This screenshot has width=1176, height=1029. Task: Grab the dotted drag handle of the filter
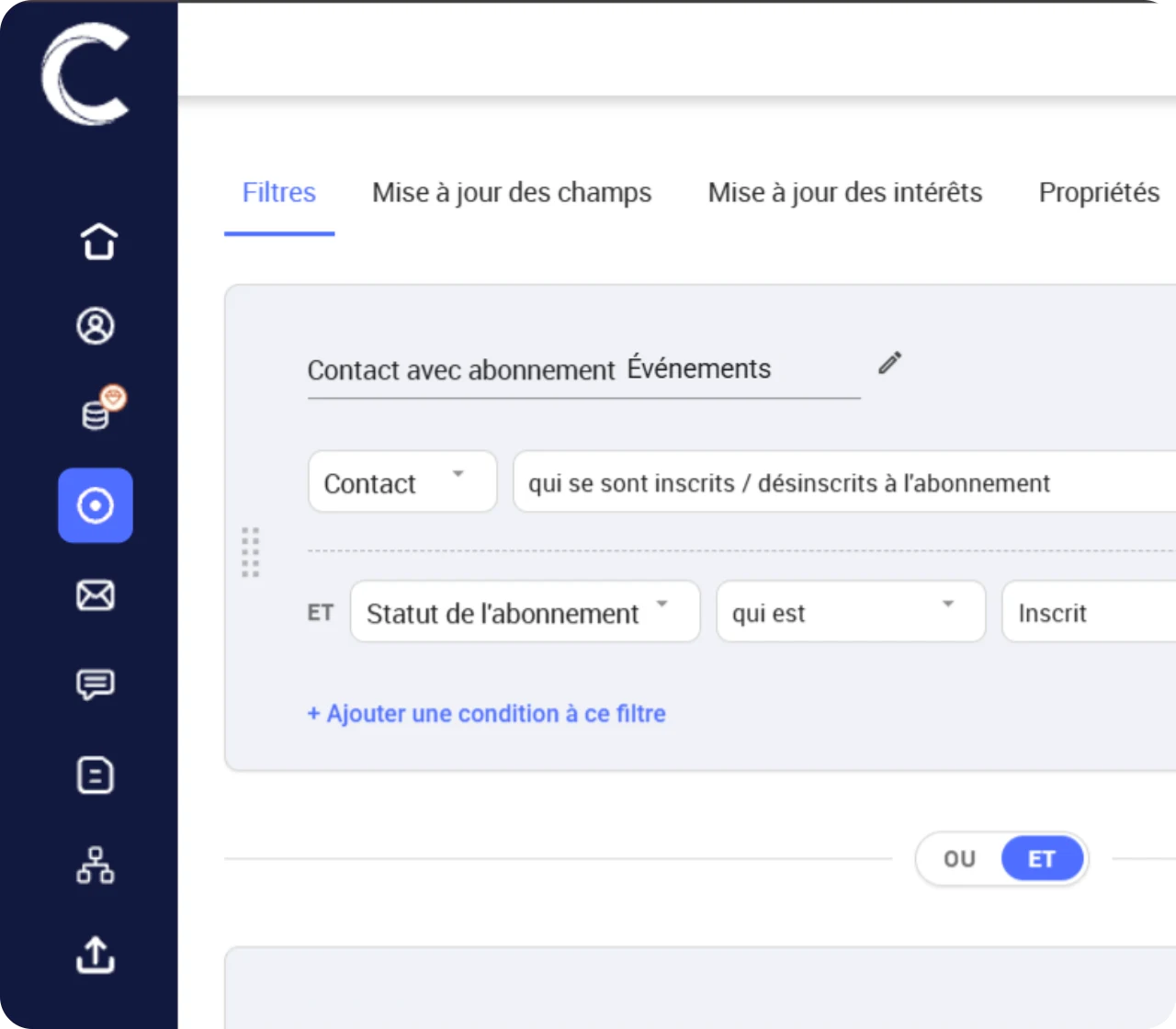click(x=250, y=552)
